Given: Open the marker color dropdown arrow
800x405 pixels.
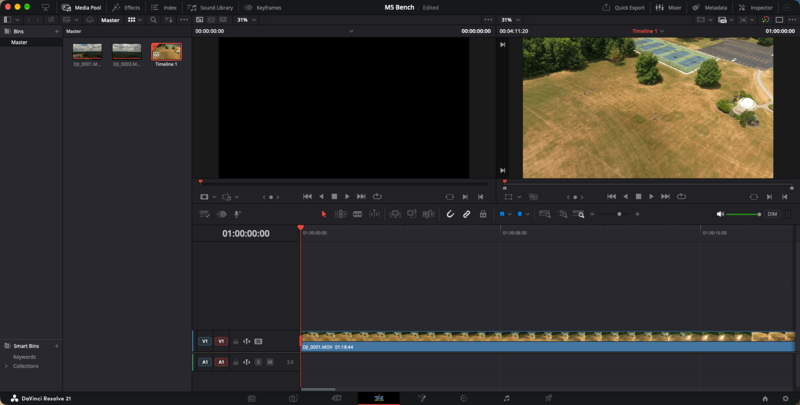Looking at the screenshot, I should click(528, 214).
